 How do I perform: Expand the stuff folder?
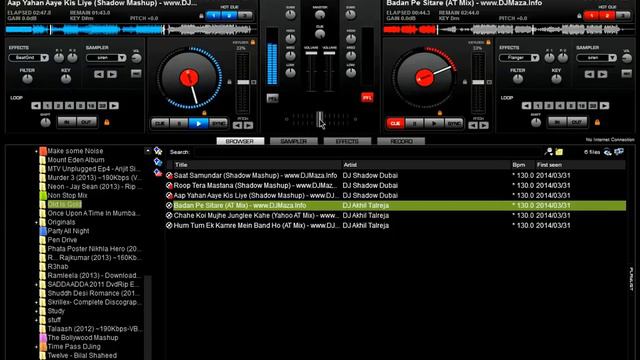pos(36,320)
